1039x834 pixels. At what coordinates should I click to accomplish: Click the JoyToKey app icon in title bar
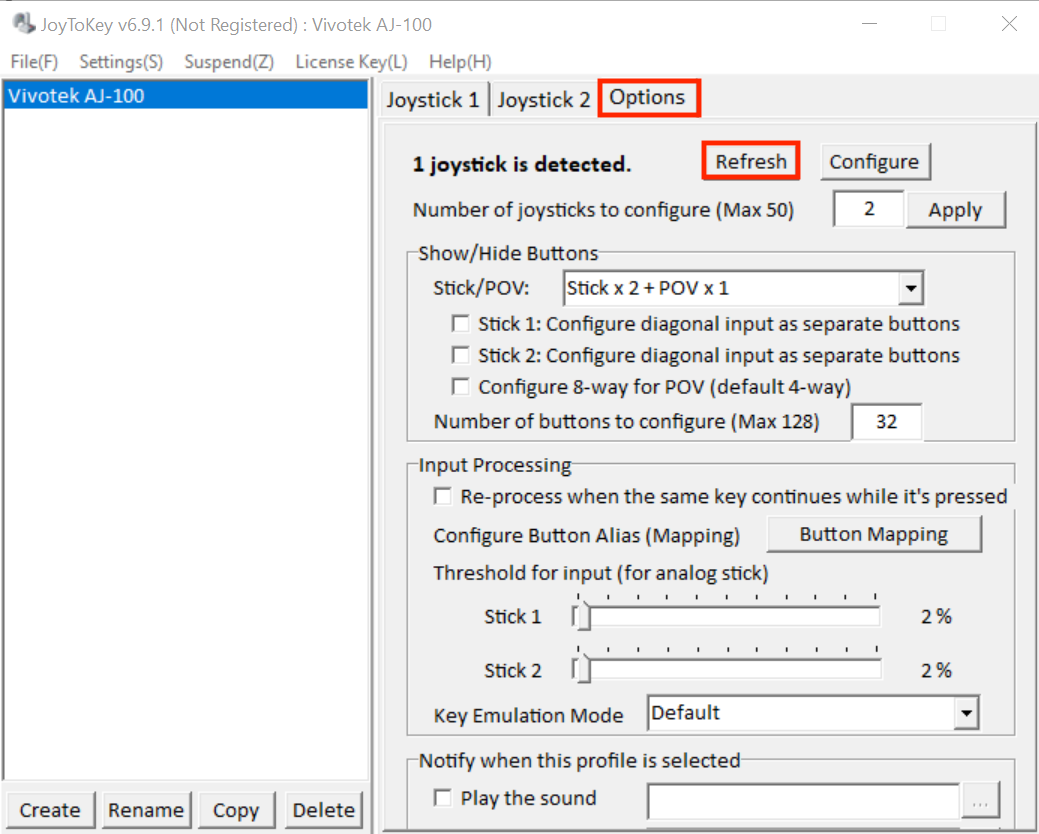(x=22, y=24)
